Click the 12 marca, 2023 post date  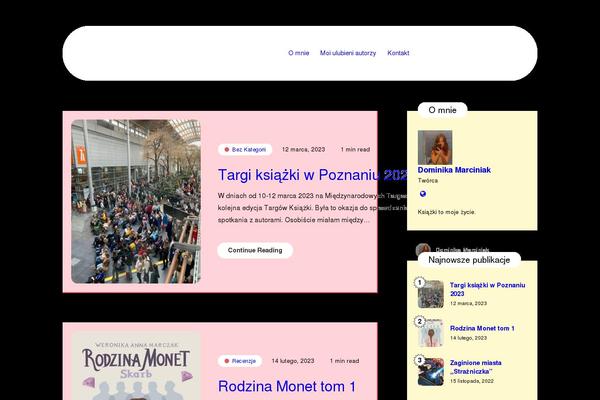[x=303, y=150]
